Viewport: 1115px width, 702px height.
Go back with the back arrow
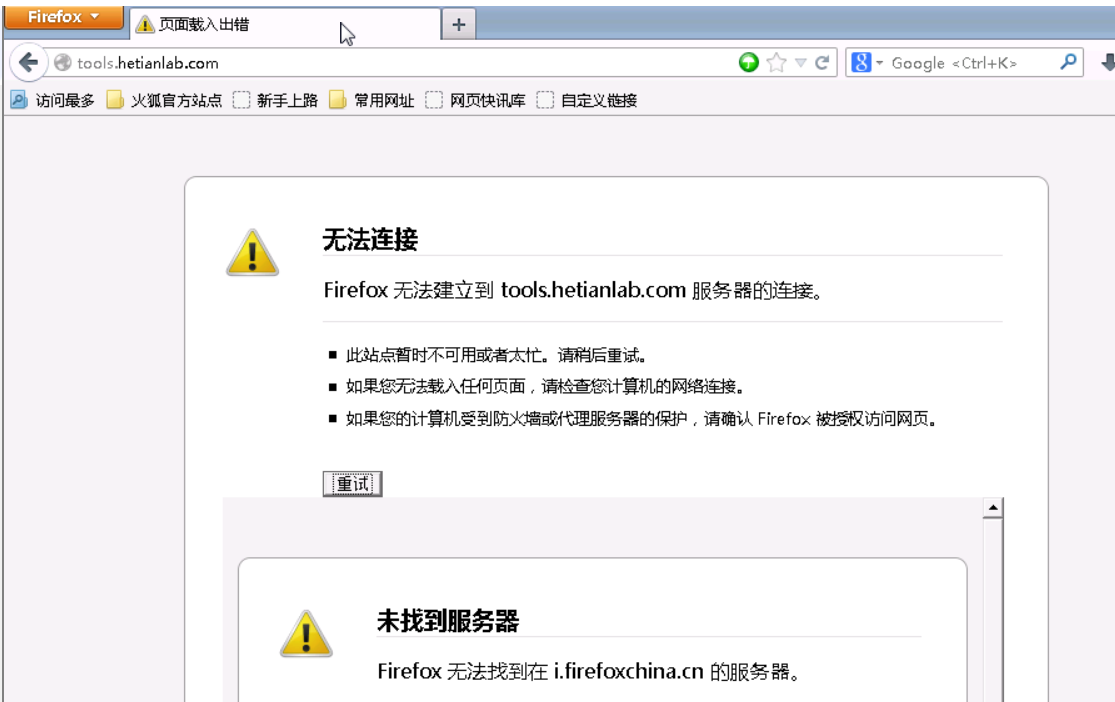coord(28,63)
